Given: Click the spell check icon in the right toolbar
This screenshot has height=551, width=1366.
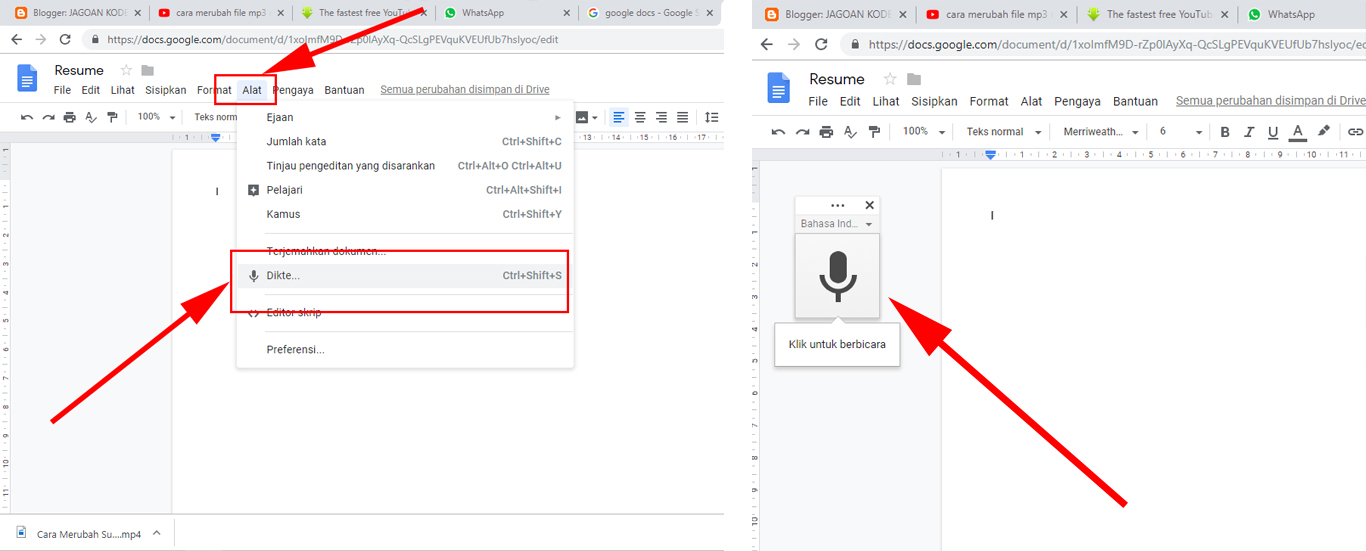Looking at the screenshot, I should coord(851,131).
